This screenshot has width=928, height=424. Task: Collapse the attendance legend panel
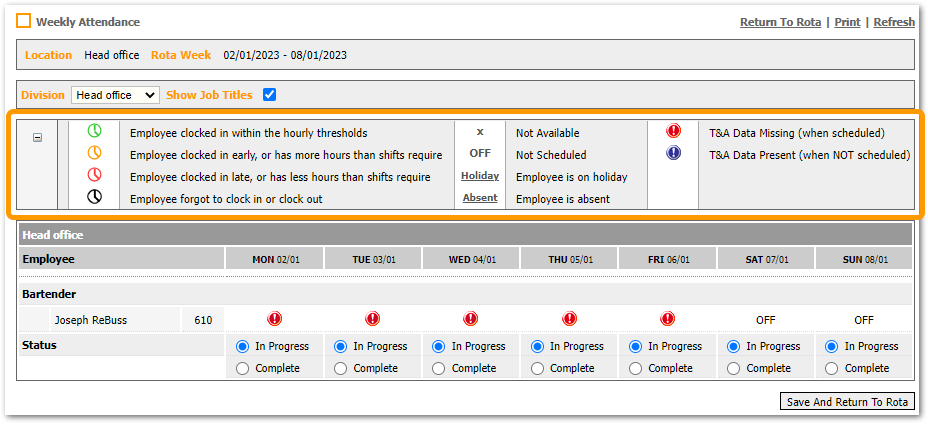coord(38,138)
